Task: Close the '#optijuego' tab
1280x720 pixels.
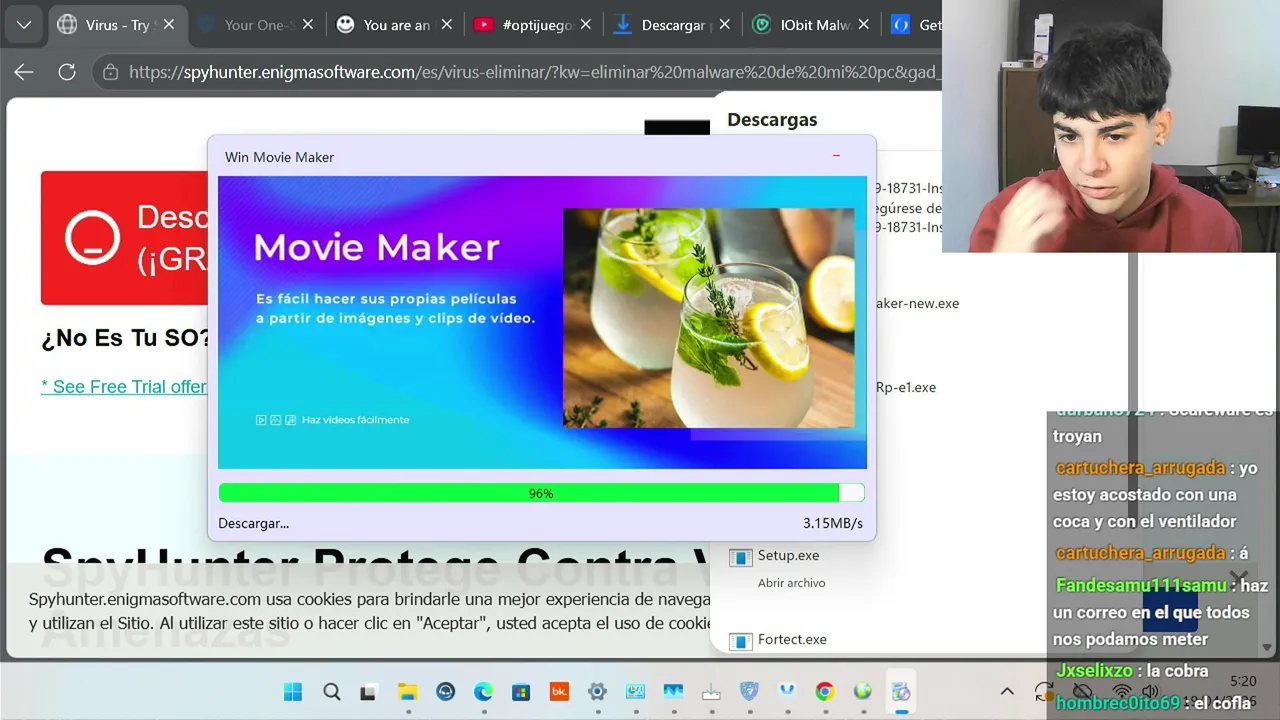Action: [x=585, y=25]
